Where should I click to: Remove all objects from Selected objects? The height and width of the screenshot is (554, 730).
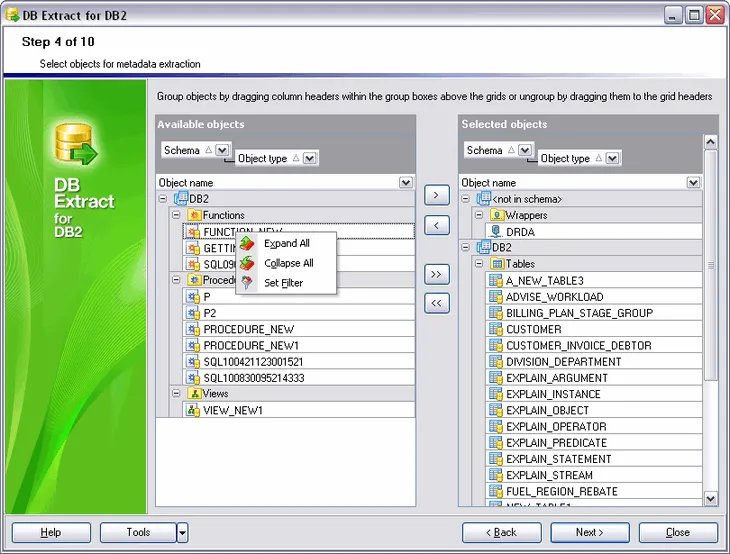437,304
